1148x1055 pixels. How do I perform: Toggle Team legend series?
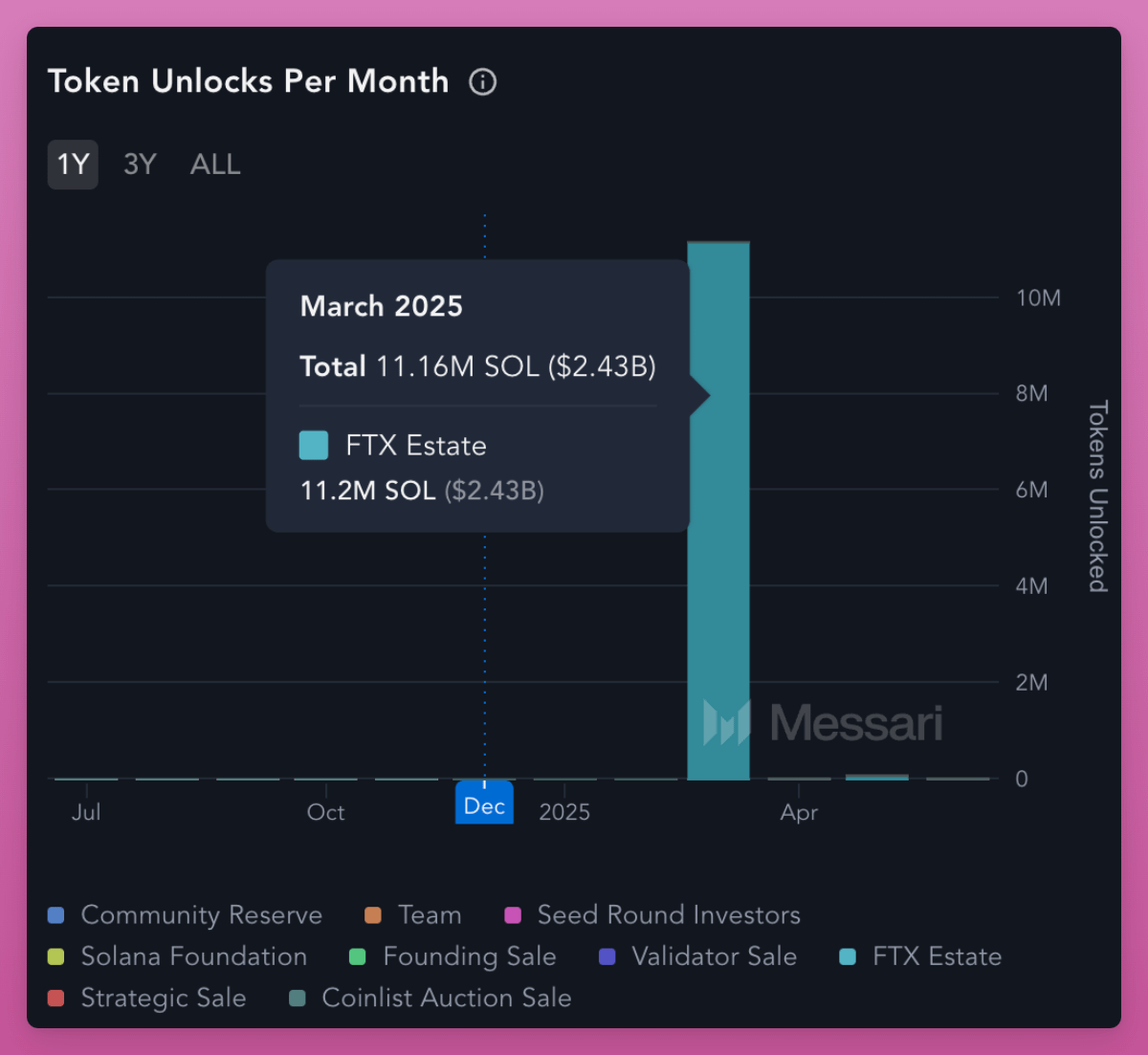tap(413, 915)
